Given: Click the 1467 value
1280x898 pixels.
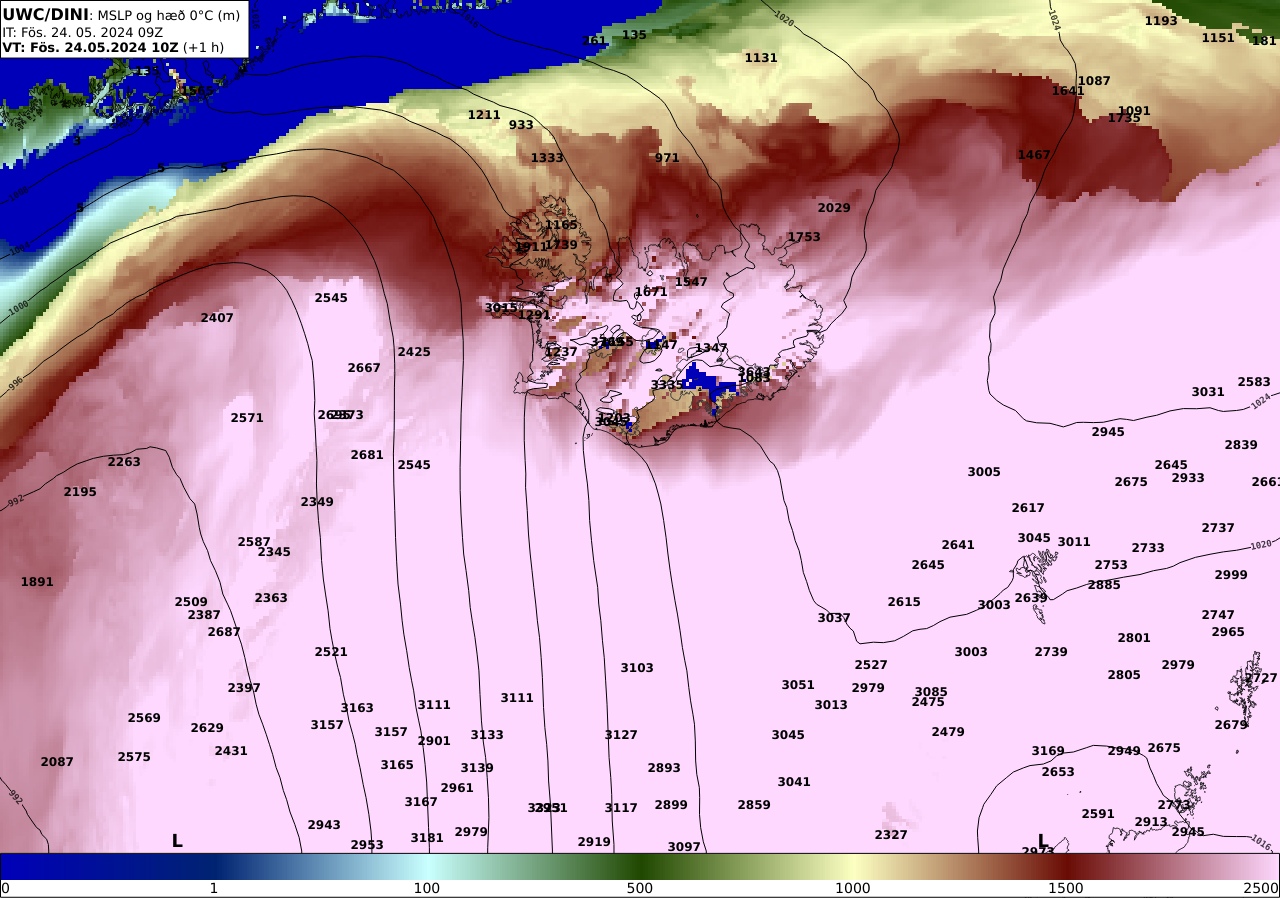Looking at the screenshot, I should [x=1034, y=155].
